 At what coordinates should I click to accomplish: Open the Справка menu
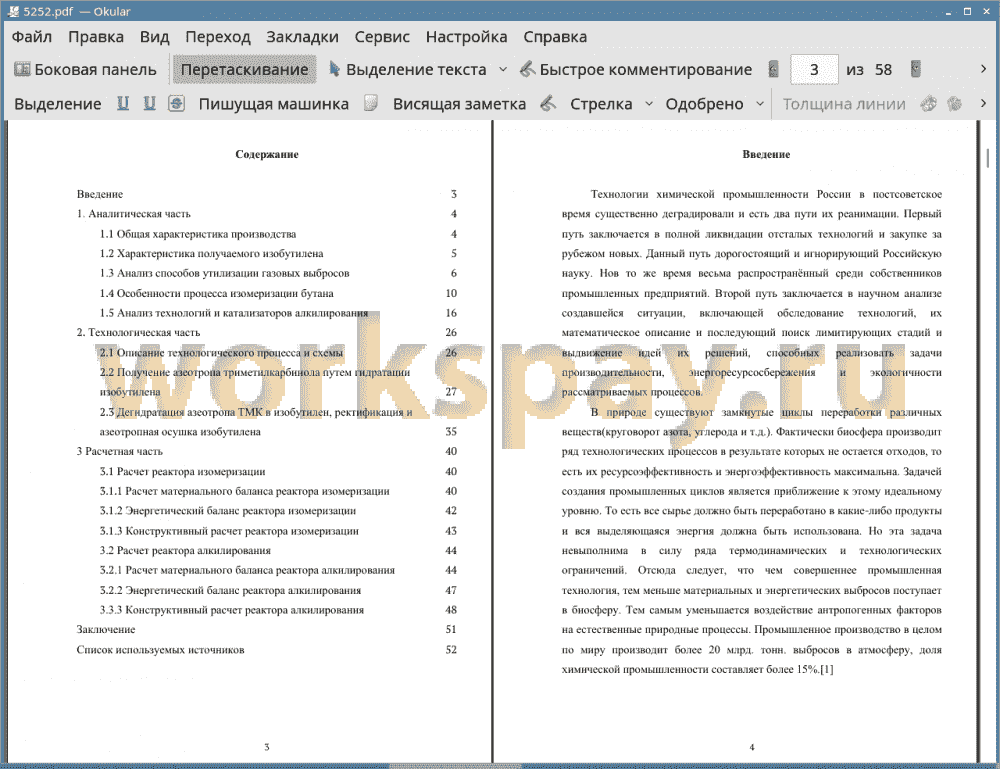tap(555, 37)
